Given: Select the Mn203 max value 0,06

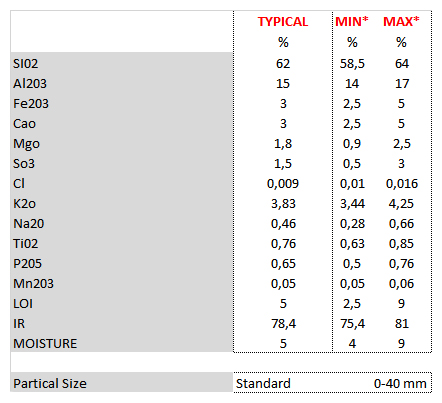Looking at the screenshot, I should point(401,284).
